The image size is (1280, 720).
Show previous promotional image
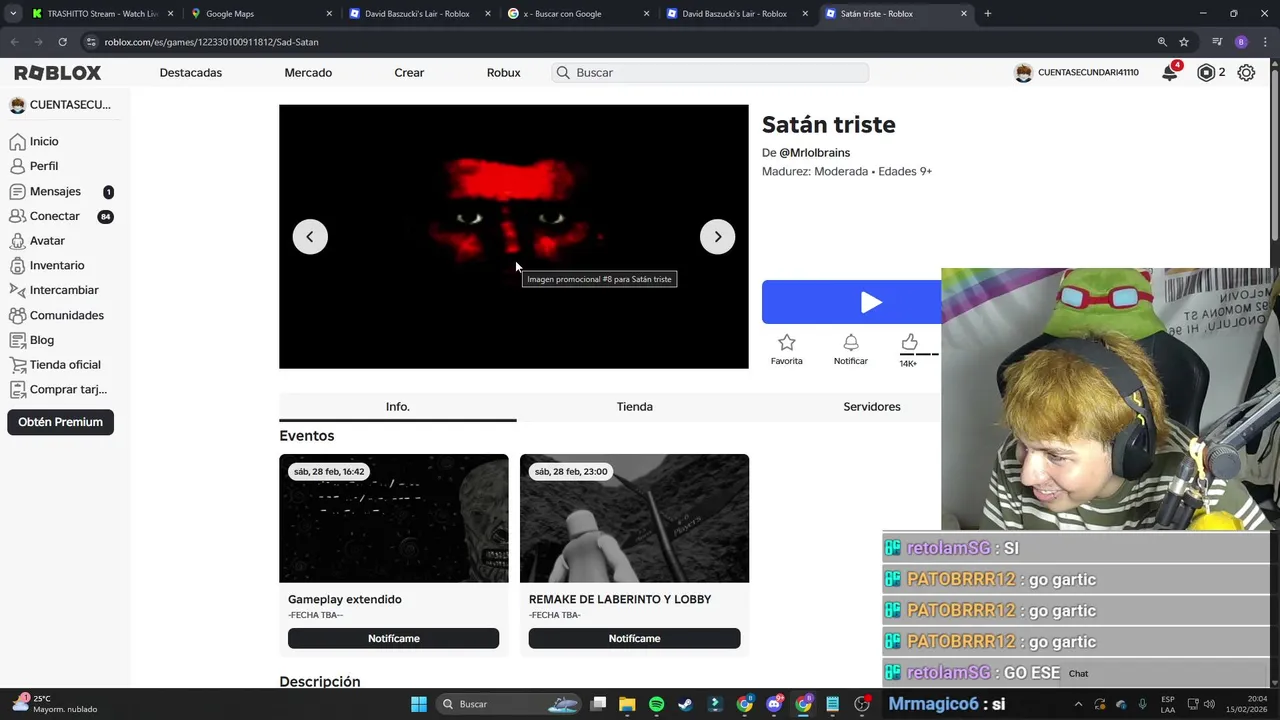coord(310,237)
